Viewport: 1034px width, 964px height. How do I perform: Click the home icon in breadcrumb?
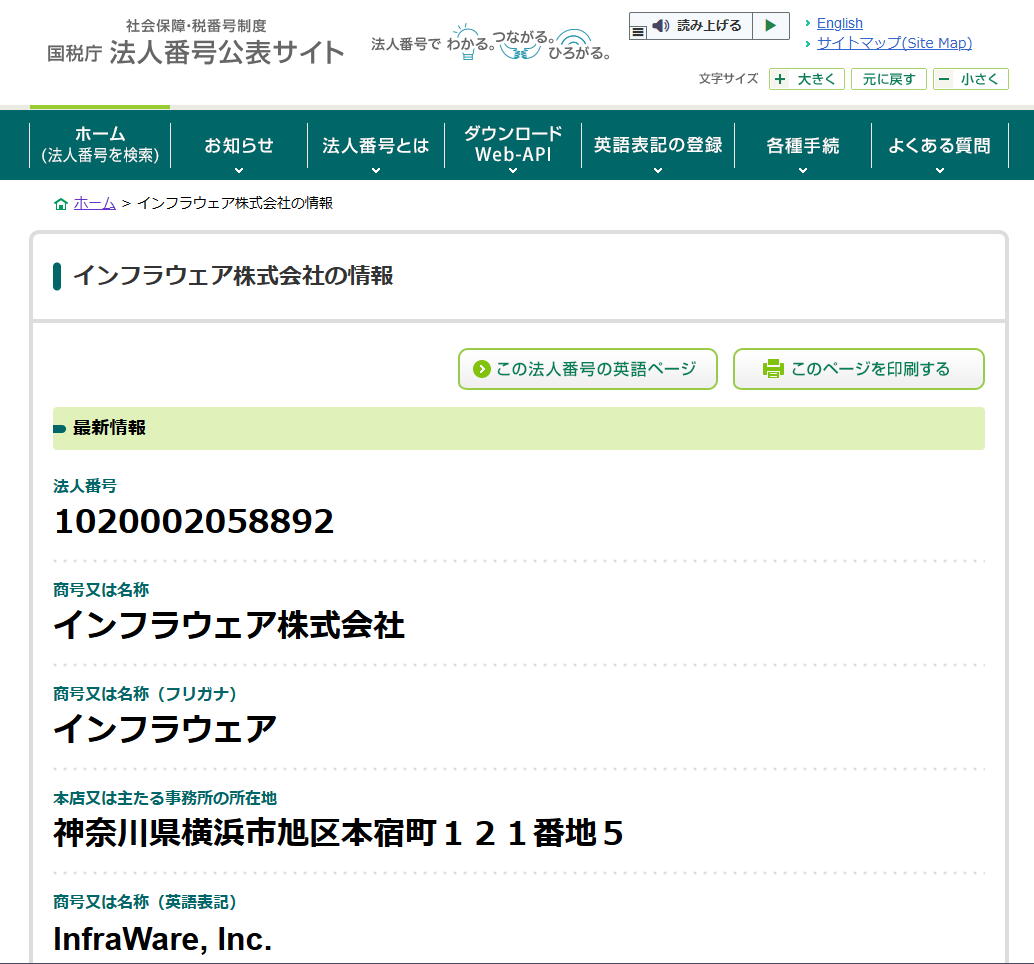coord(61,204)
